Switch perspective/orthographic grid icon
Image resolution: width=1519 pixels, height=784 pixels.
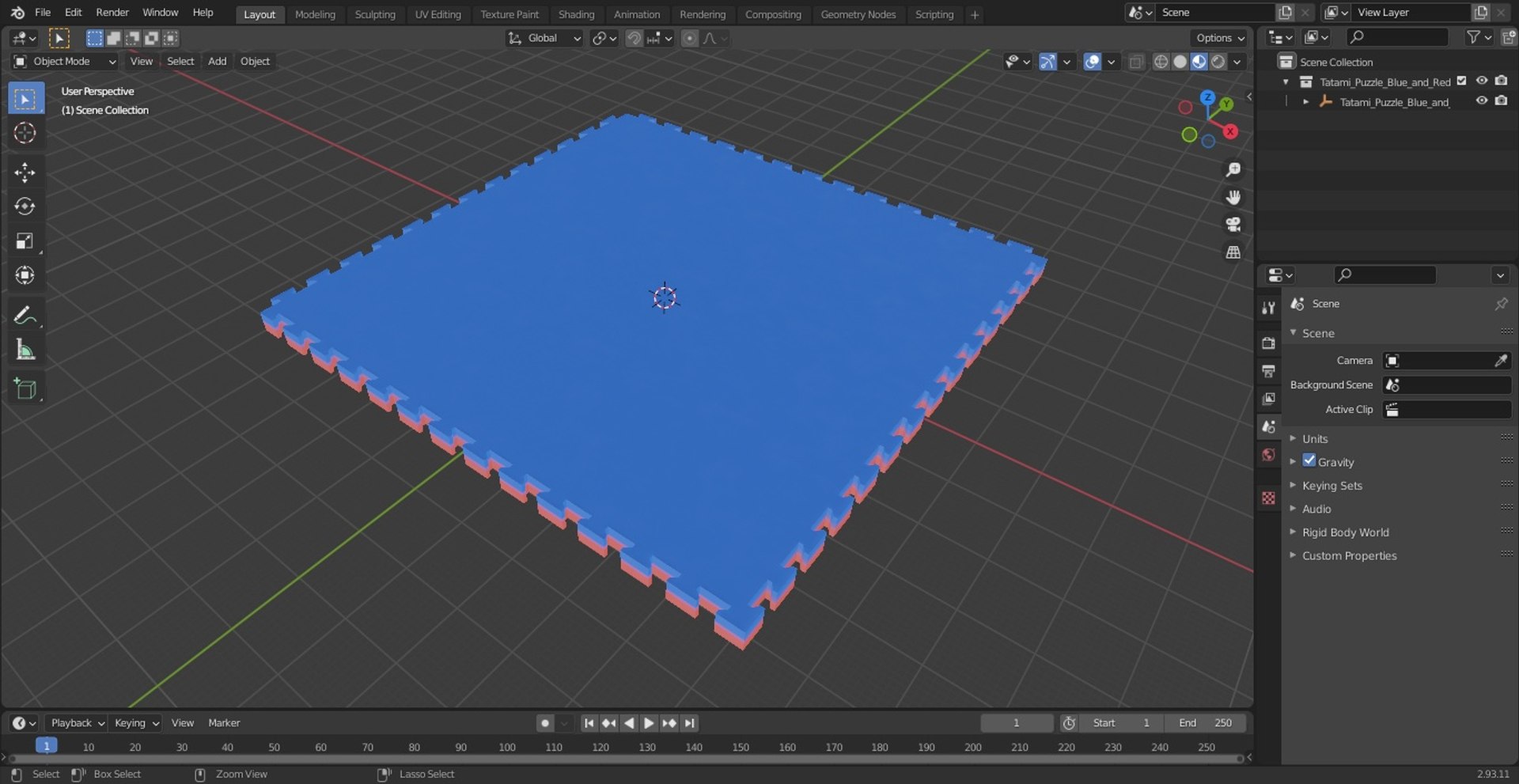[x=1233, y=252]
